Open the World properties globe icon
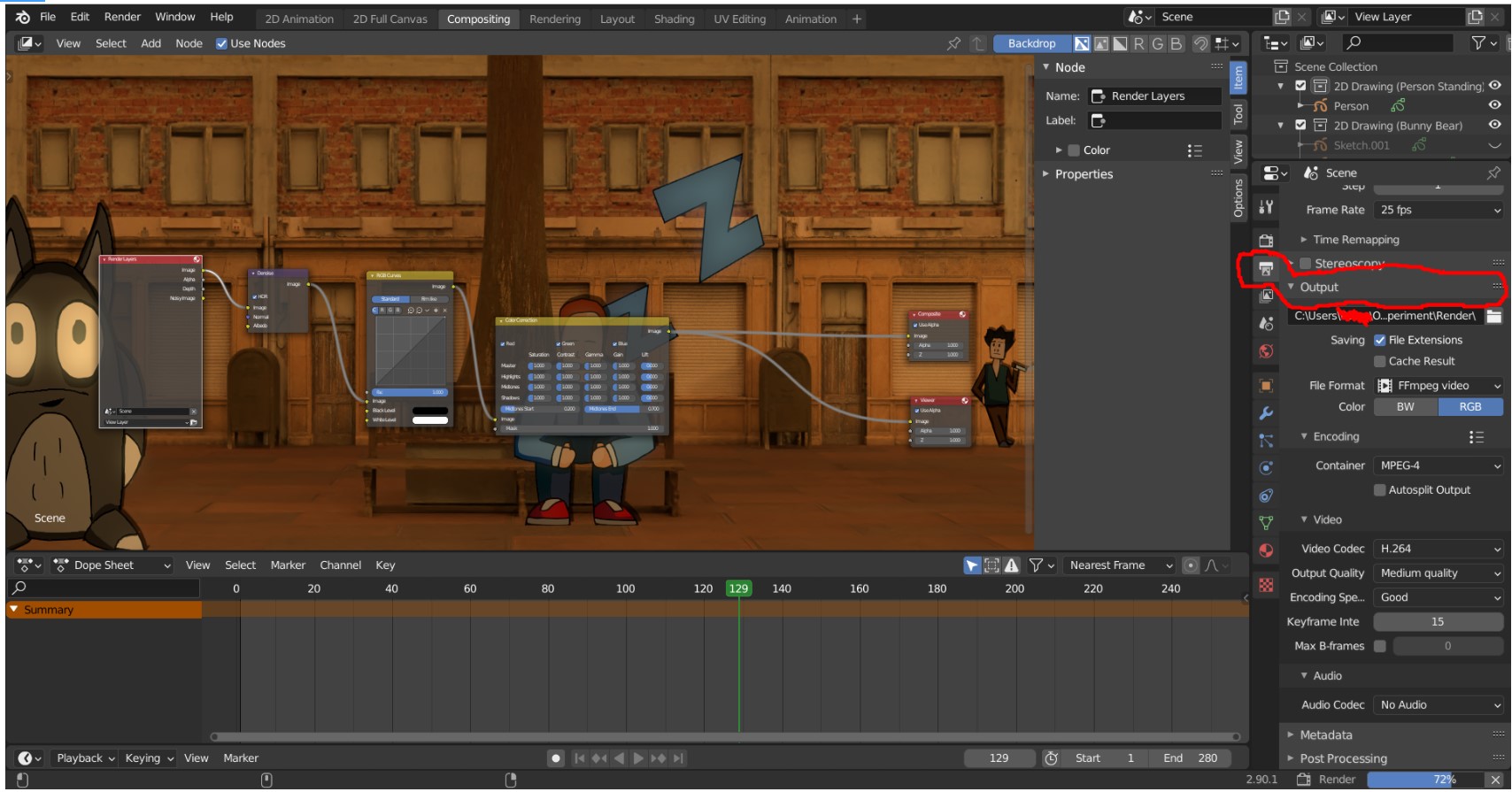Viewport: 1512px width, 792px height. [x=1266, y=351]
